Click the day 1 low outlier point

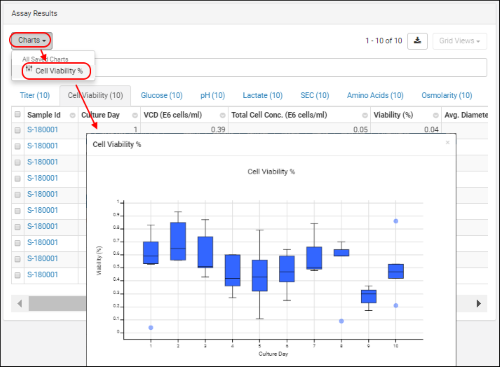151,328
